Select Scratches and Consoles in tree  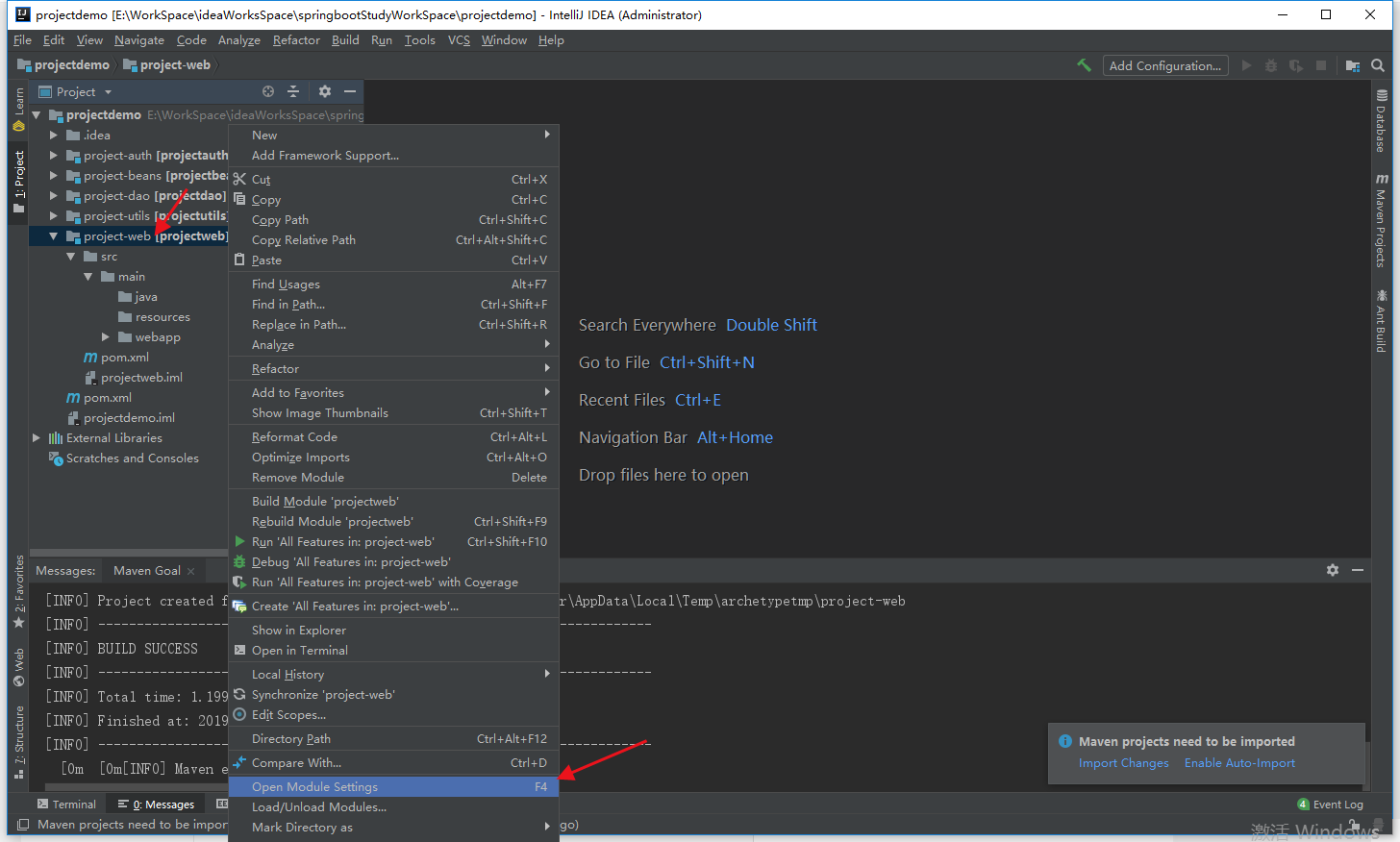point(124,458)
